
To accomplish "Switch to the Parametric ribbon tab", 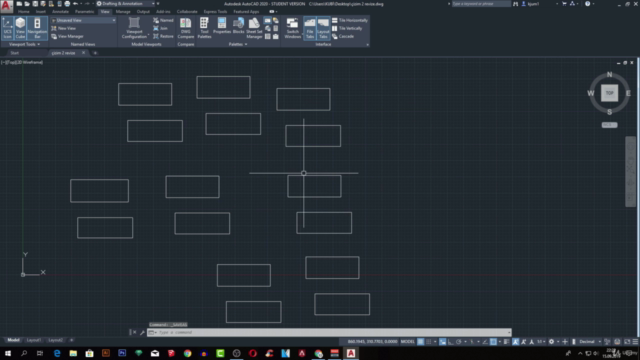I will (84, 12).
